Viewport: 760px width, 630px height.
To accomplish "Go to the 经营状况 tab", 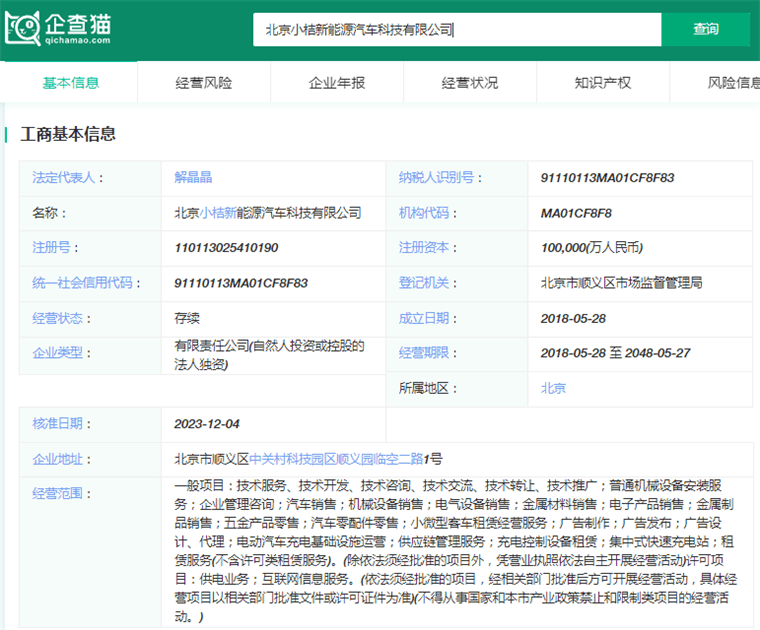I will [x=469, y=83].
